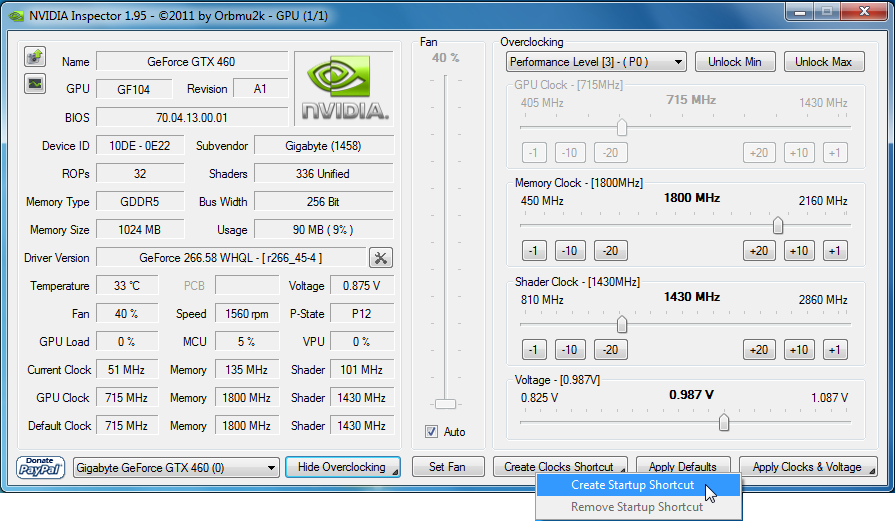Click the NVIDIA Inspector title bar icon
The width and height of the screenshot is (895, 521).
15,16
